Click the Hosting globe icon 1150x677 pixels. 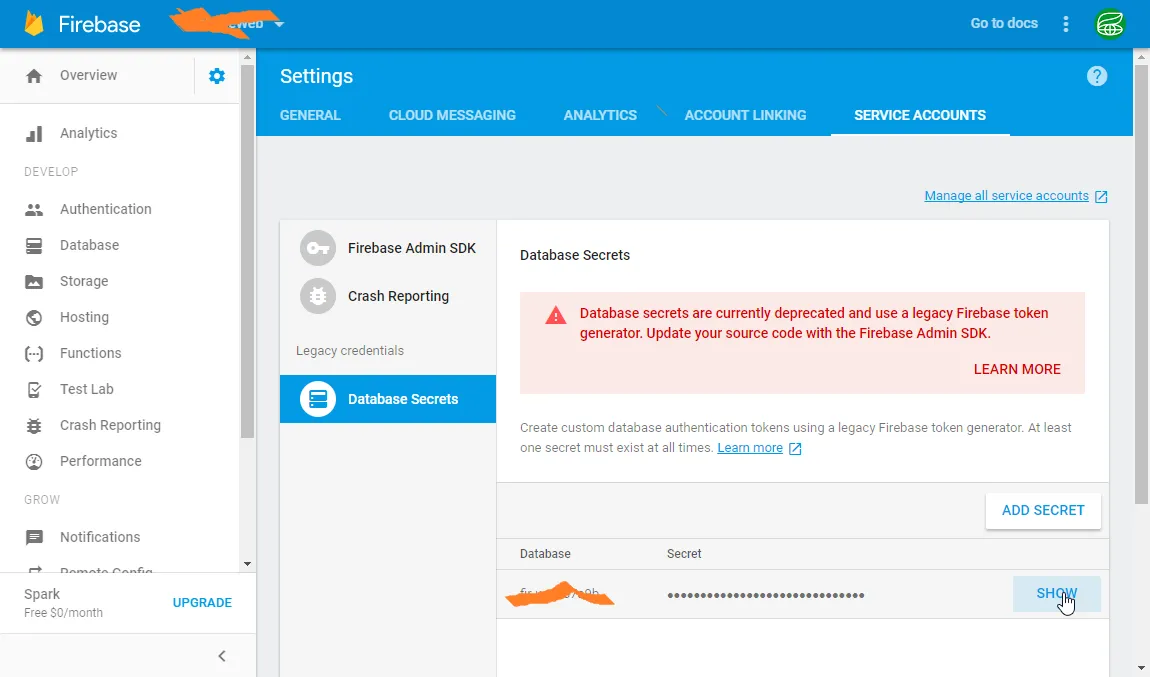(34, 318)
